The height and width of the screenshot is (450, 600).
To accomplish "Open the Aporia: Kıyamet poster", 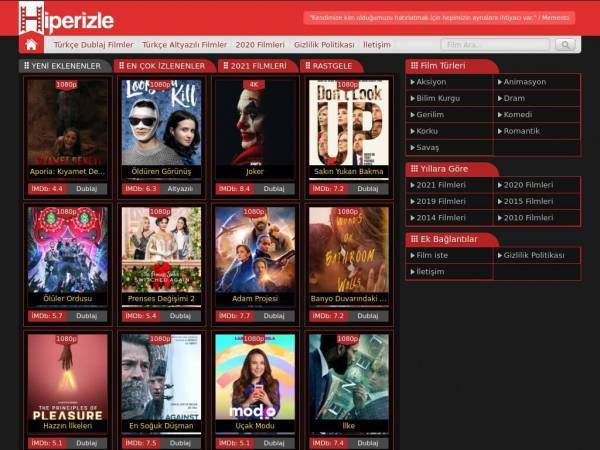I will click(67, 122).
